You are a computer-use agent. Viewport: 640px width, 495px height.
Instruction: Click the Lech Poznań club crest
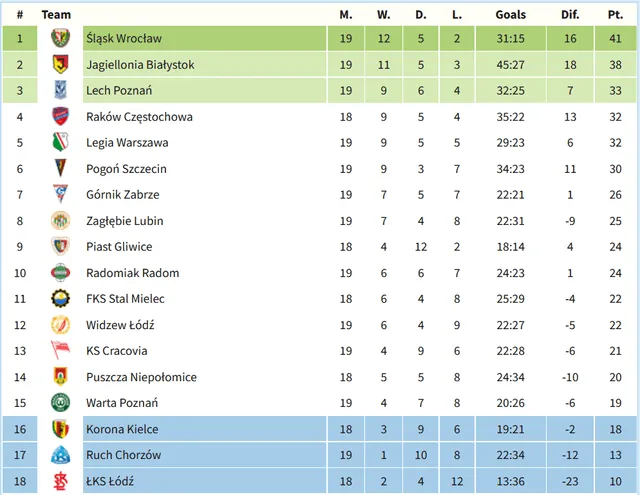pos(60,91)
